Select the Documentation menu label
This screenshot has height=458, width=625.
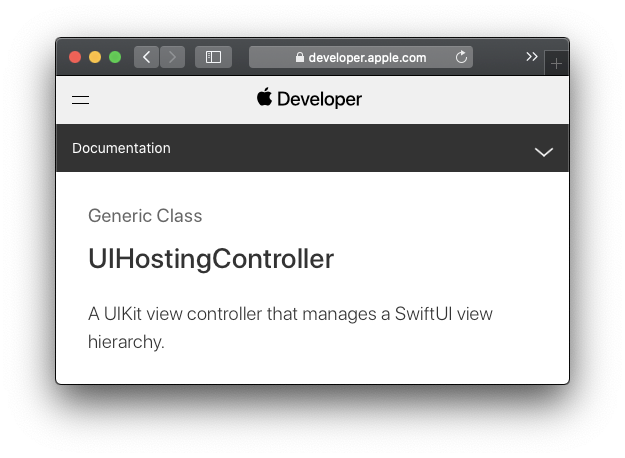click(121, 148)
